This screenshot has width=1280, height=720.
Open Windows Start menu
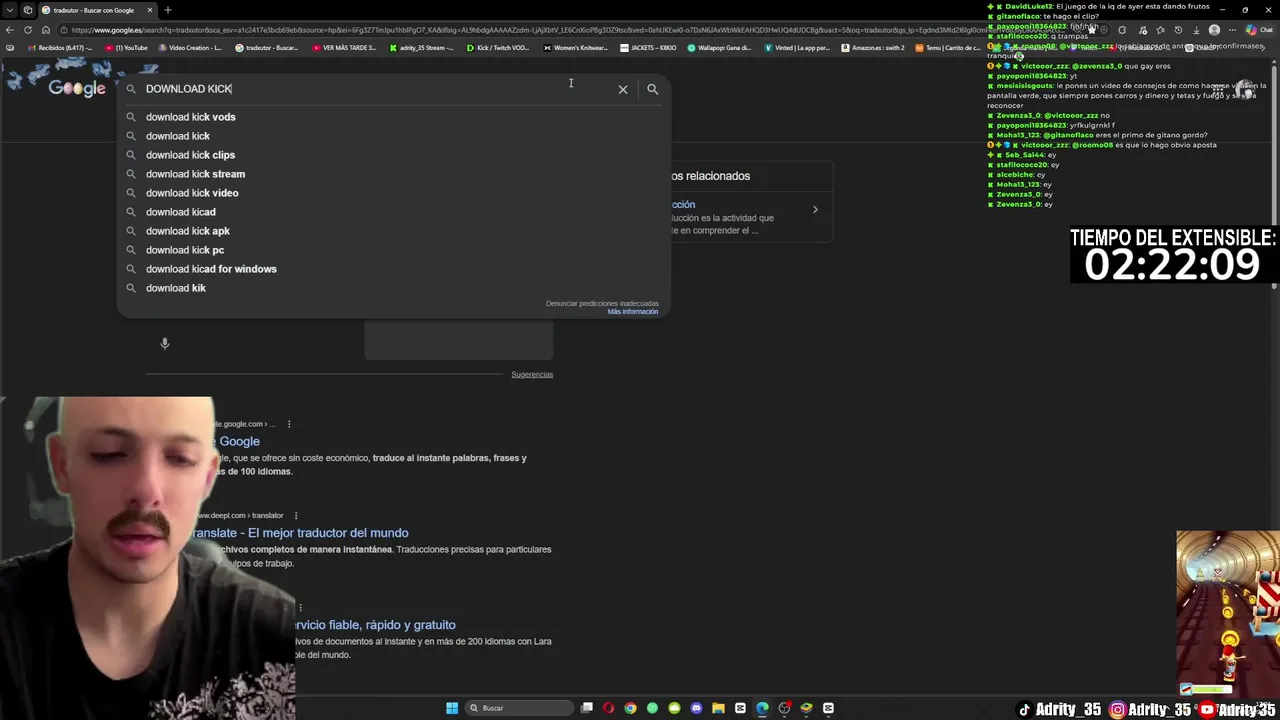click(x=452, y=708)
